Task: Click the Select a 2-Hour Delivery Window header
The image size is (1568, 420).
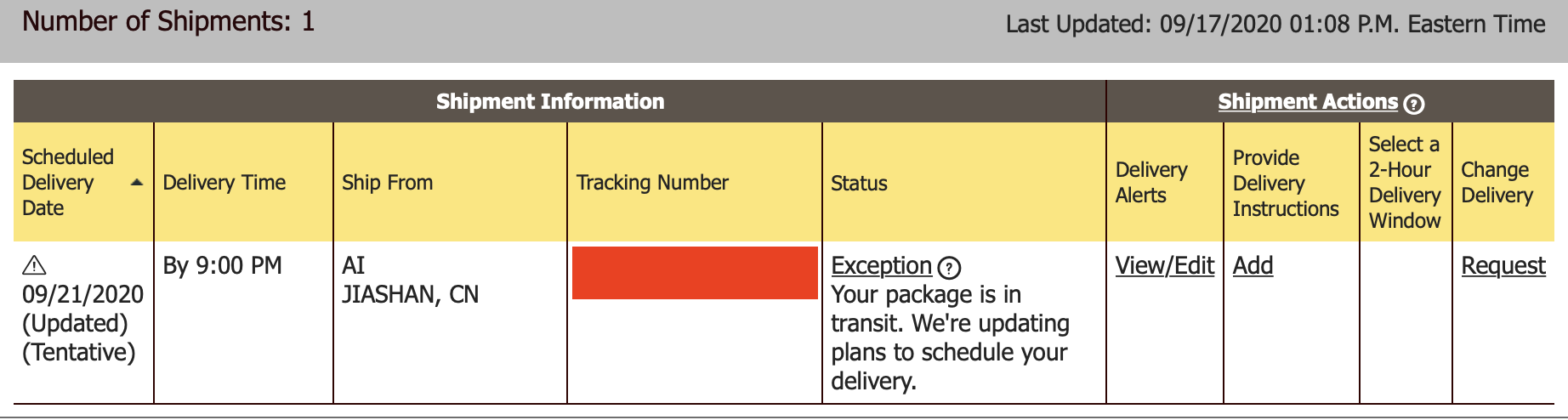Action: pyautogui.click(x=1406, y=182)
